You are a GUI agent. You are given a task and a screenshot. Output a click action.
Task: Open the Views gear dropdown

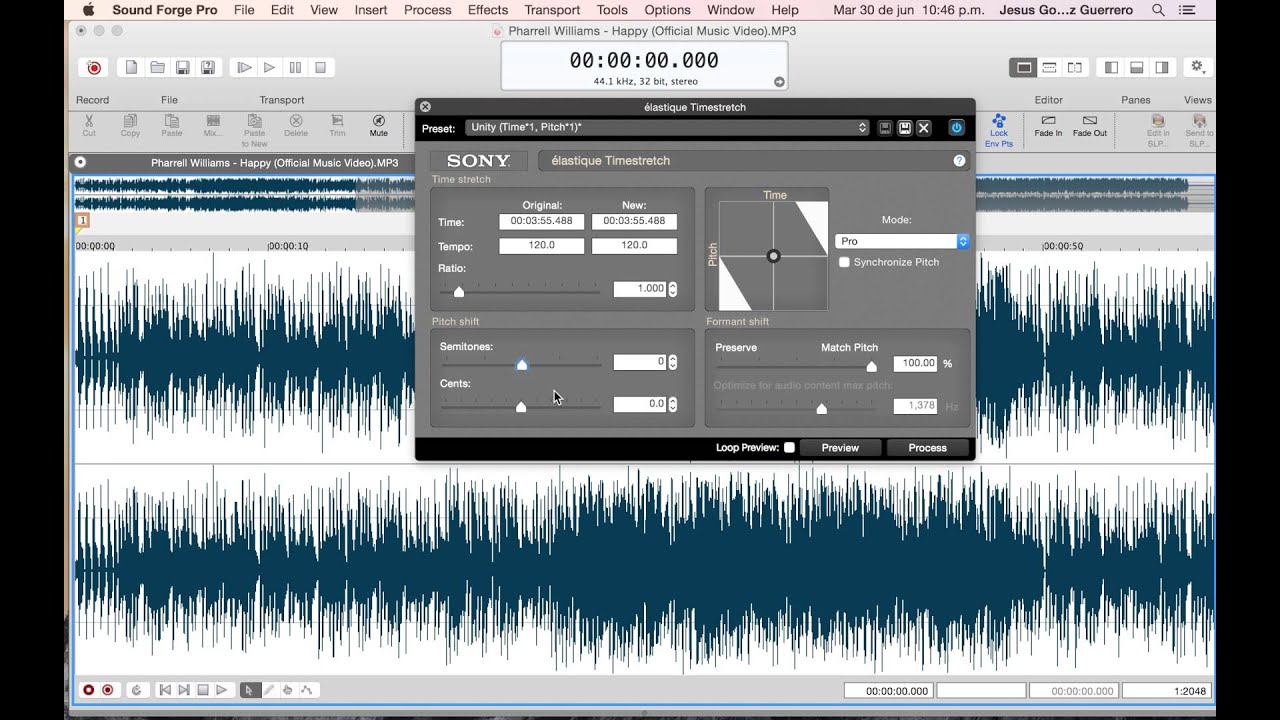click(1198, 68)
